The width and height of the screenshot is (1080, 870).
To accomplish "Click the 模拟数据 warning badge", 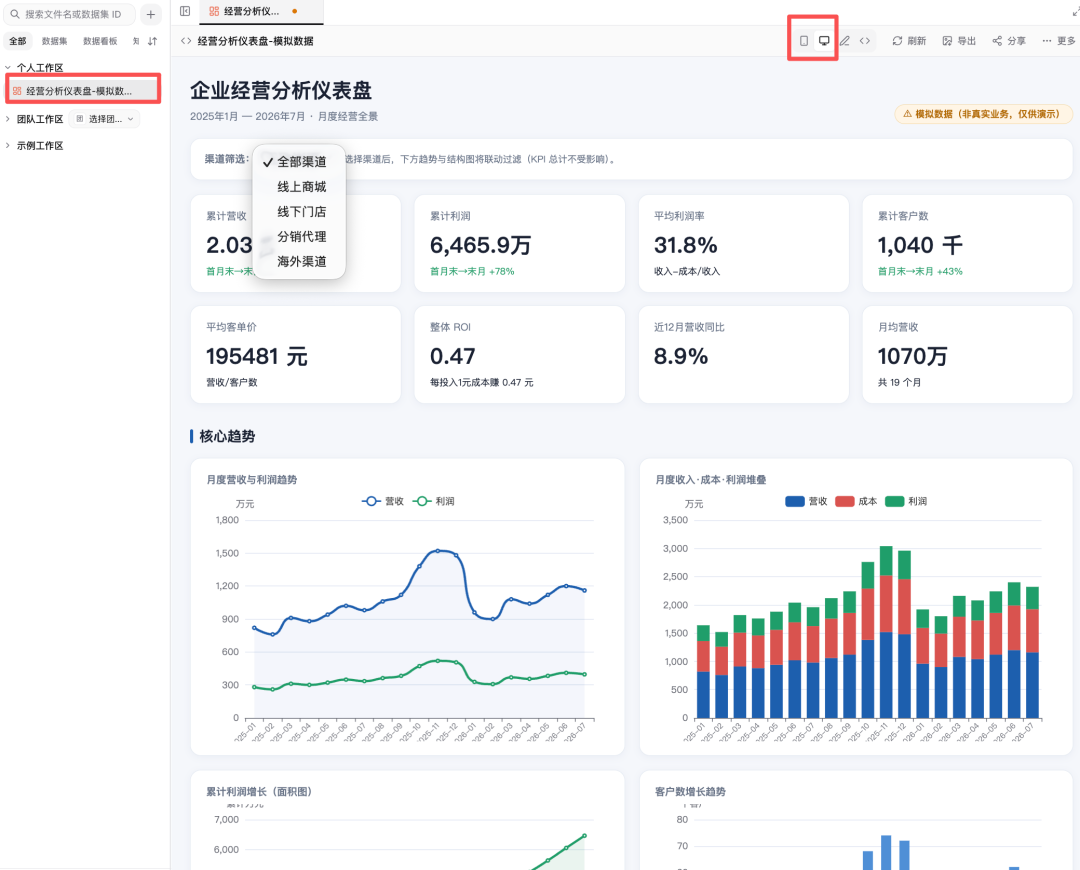I will pyautogui.click(x=983, y=114).
